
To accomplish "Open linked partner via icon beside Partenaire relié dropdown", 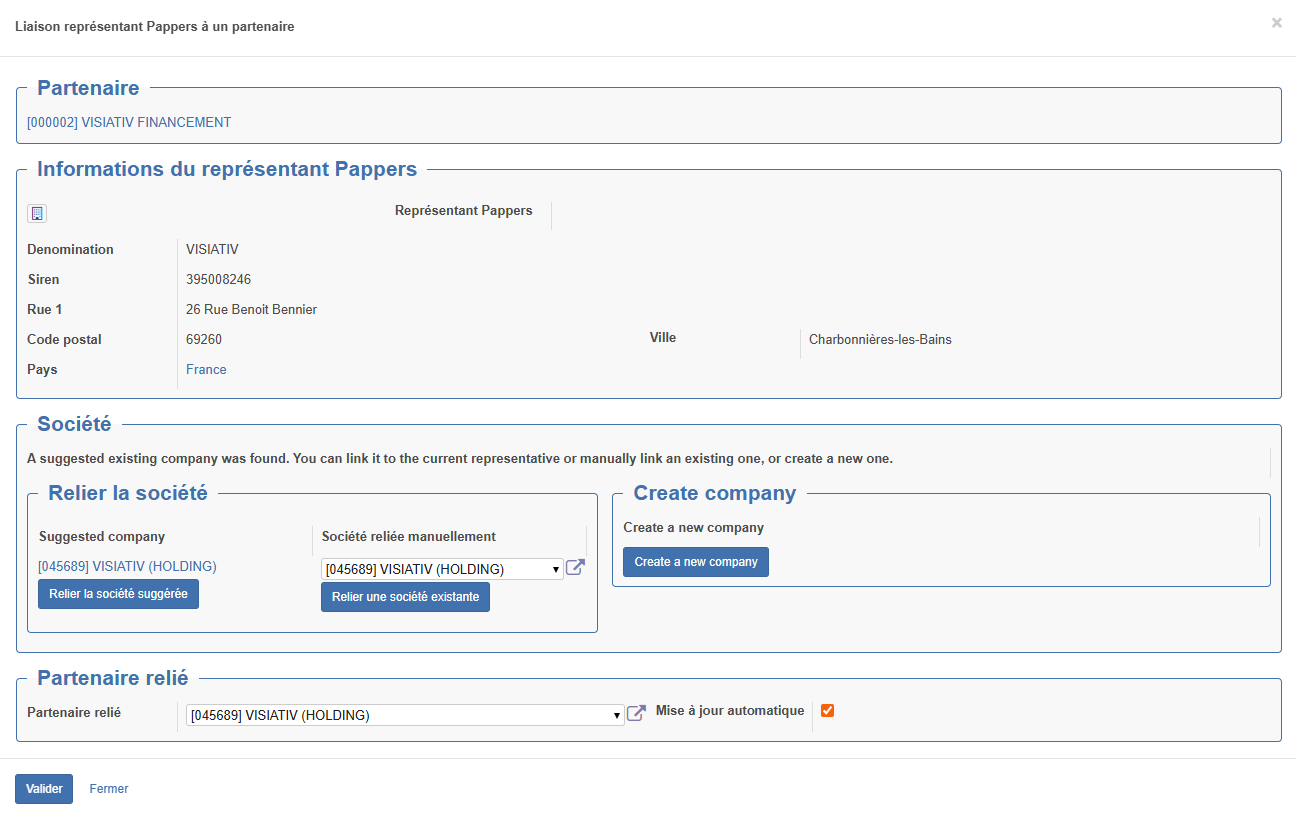I will 636,713.
